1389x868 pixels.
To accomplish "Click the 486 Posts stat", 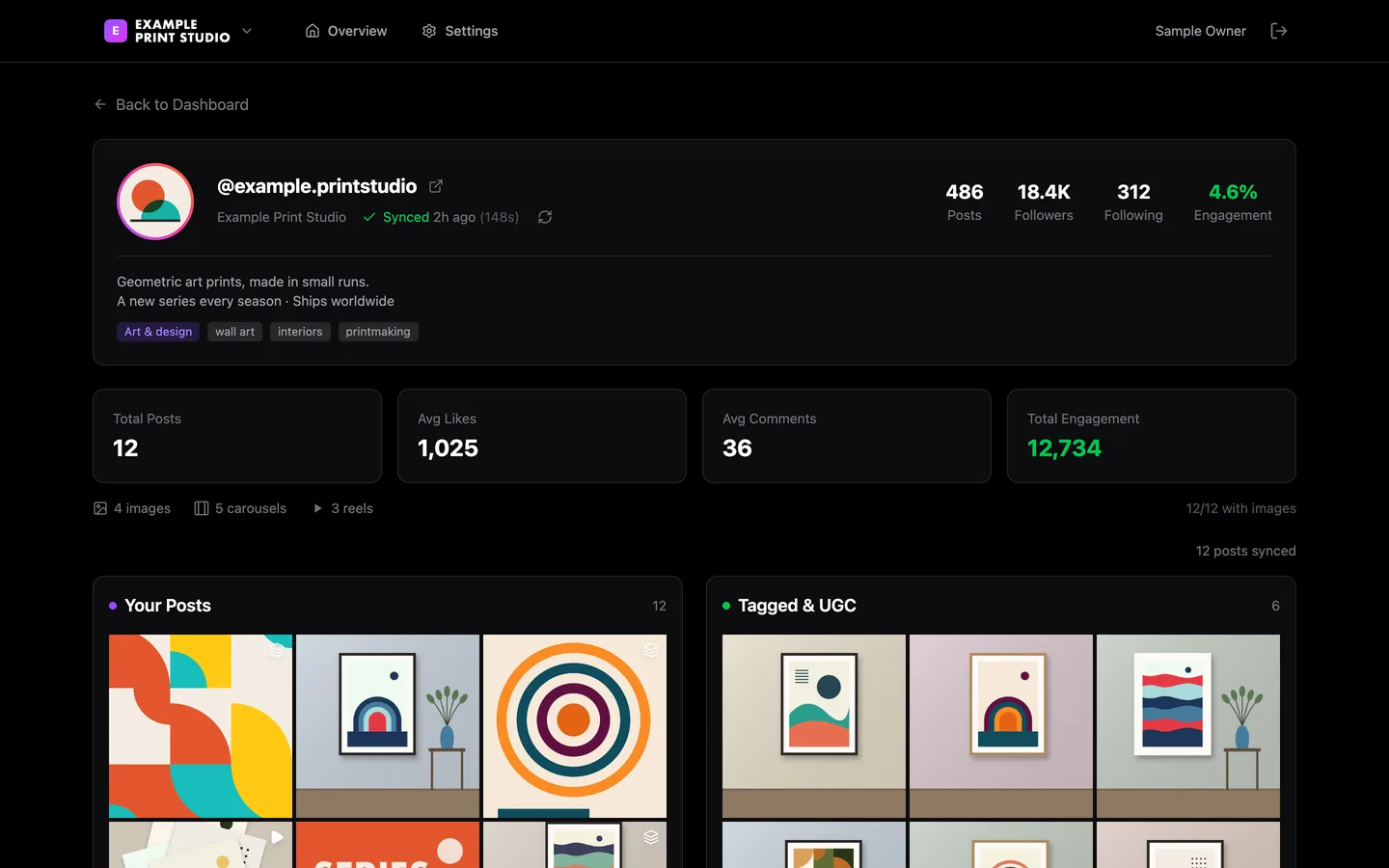I will pos(965,202).
